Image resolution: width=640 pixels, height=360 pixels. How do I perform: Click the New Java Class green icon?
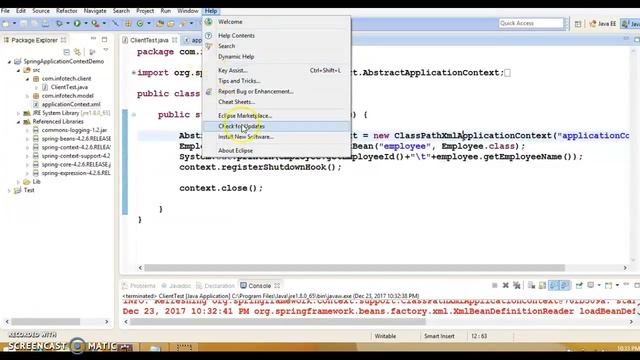click(140, 24)
